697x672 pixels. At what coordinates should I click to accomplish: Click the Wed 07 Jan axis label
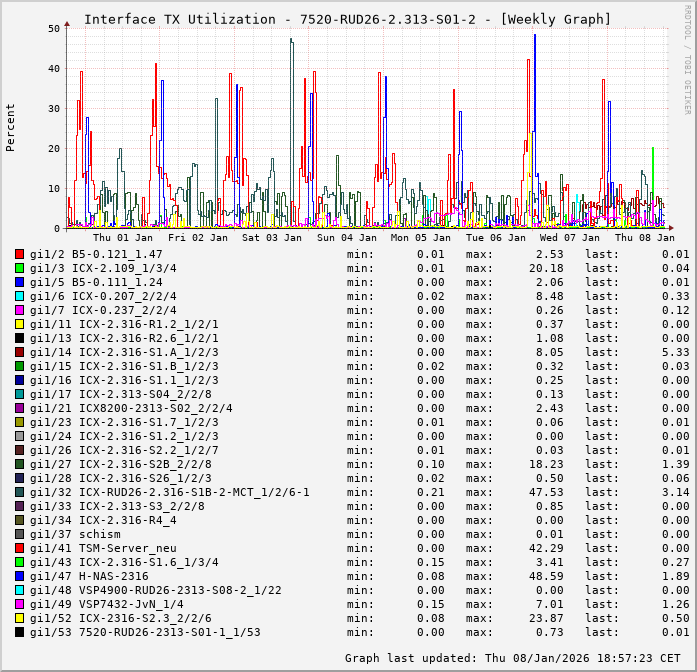point(569,238)
